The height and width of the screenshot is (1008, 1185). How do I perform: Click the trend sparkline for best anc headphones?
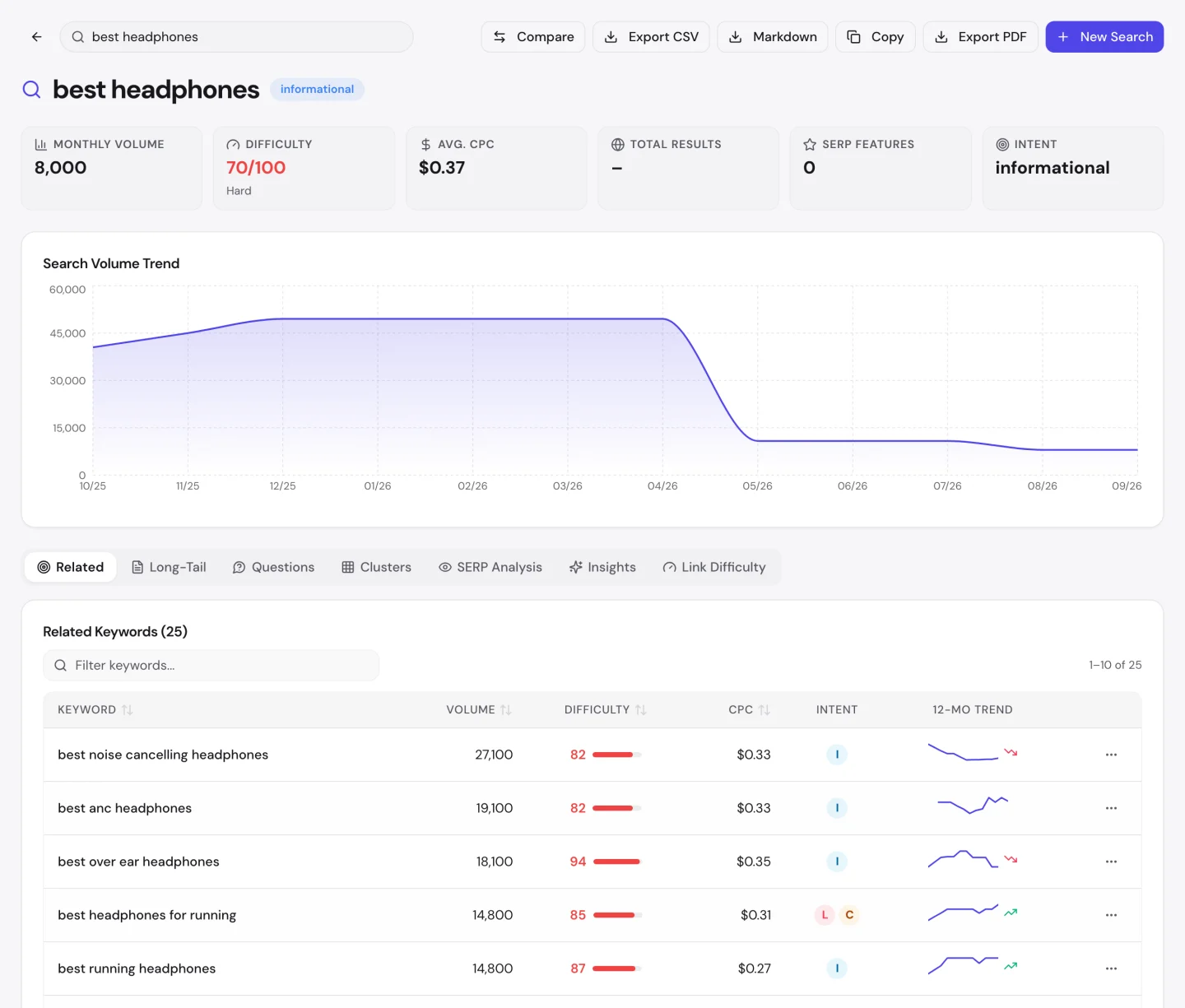click(x=973, y=805)
